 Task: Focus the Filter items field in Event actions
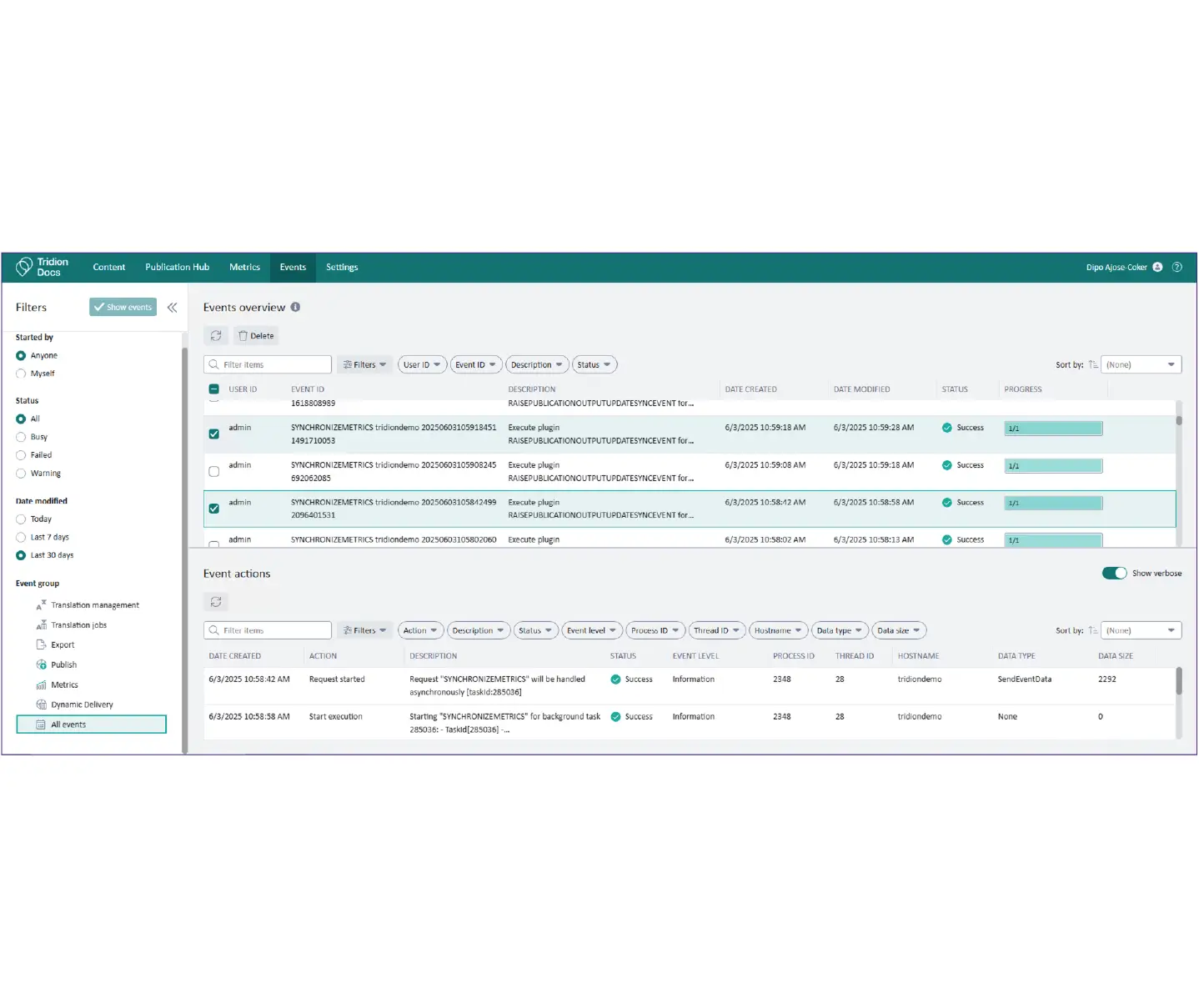coord(268,631)
